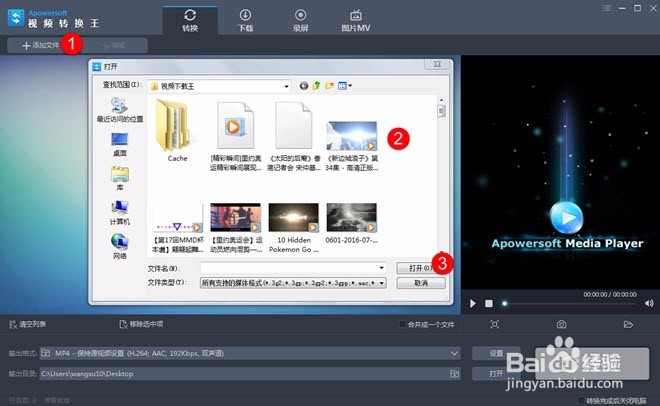Open the main menu list icon in title bar
This screenshot has width=660, height=406.
tap(607, 8)
